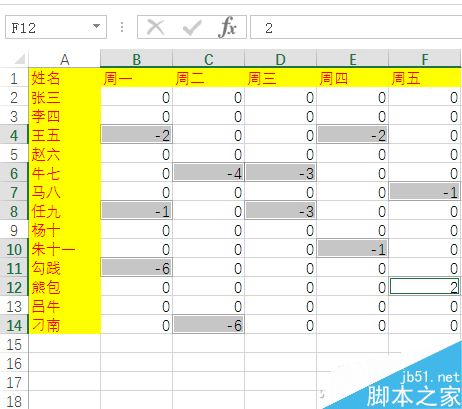Click the name cell 李四
This screenshot has width=462, height=409.
click(64, 116)
